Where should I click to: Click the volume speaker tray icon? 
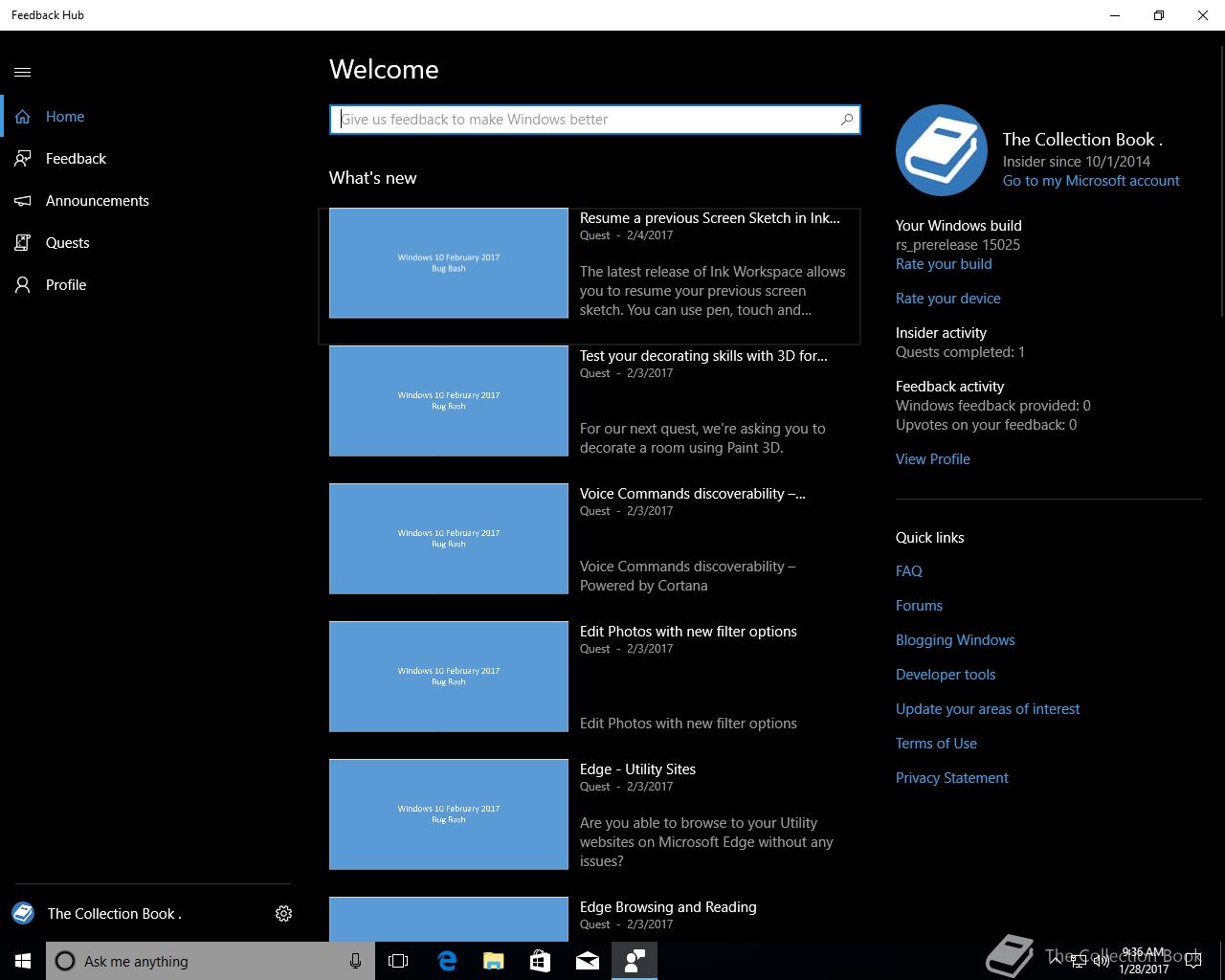1102,961
